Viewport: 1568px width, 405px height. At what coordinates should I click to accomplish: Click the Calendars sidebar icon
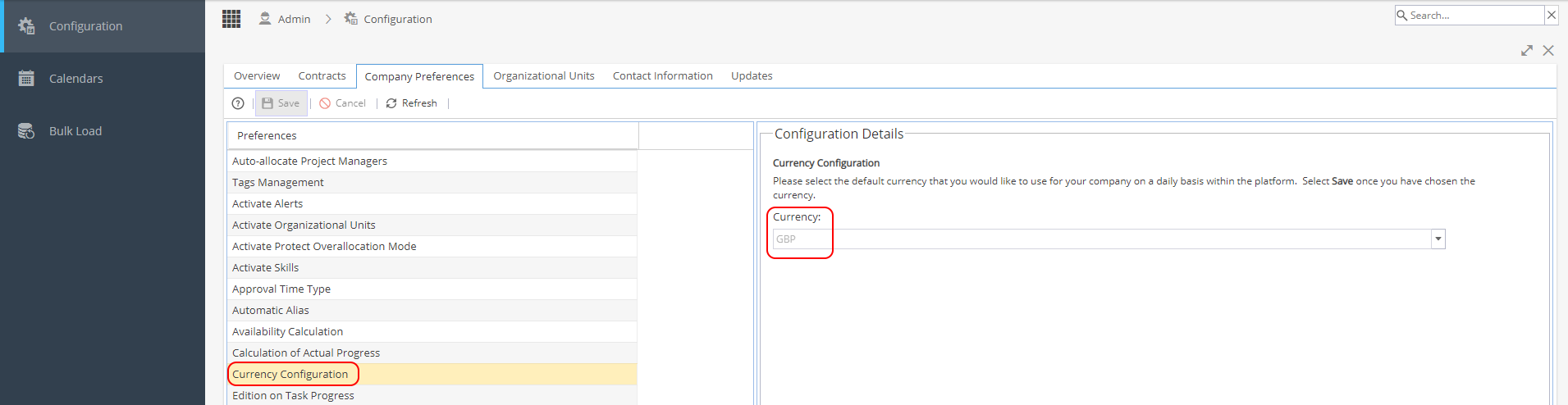point(26,79)
